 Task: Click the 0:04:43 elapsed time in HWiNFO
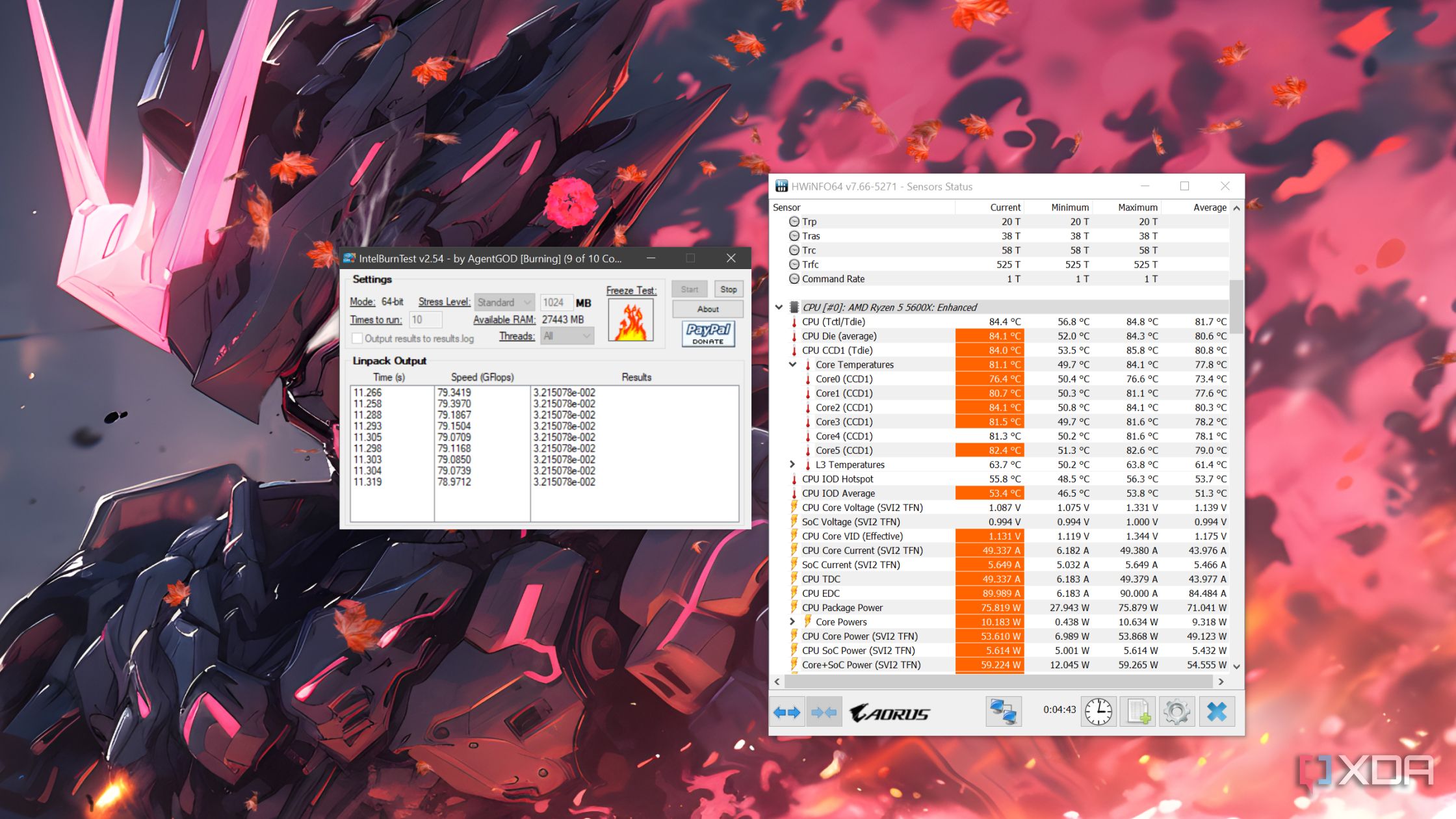tap(1059, 710)
